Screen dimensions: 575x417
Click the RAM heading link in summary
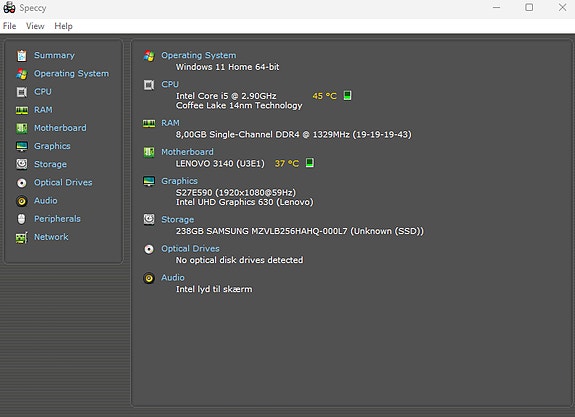[x=171, y=123]
